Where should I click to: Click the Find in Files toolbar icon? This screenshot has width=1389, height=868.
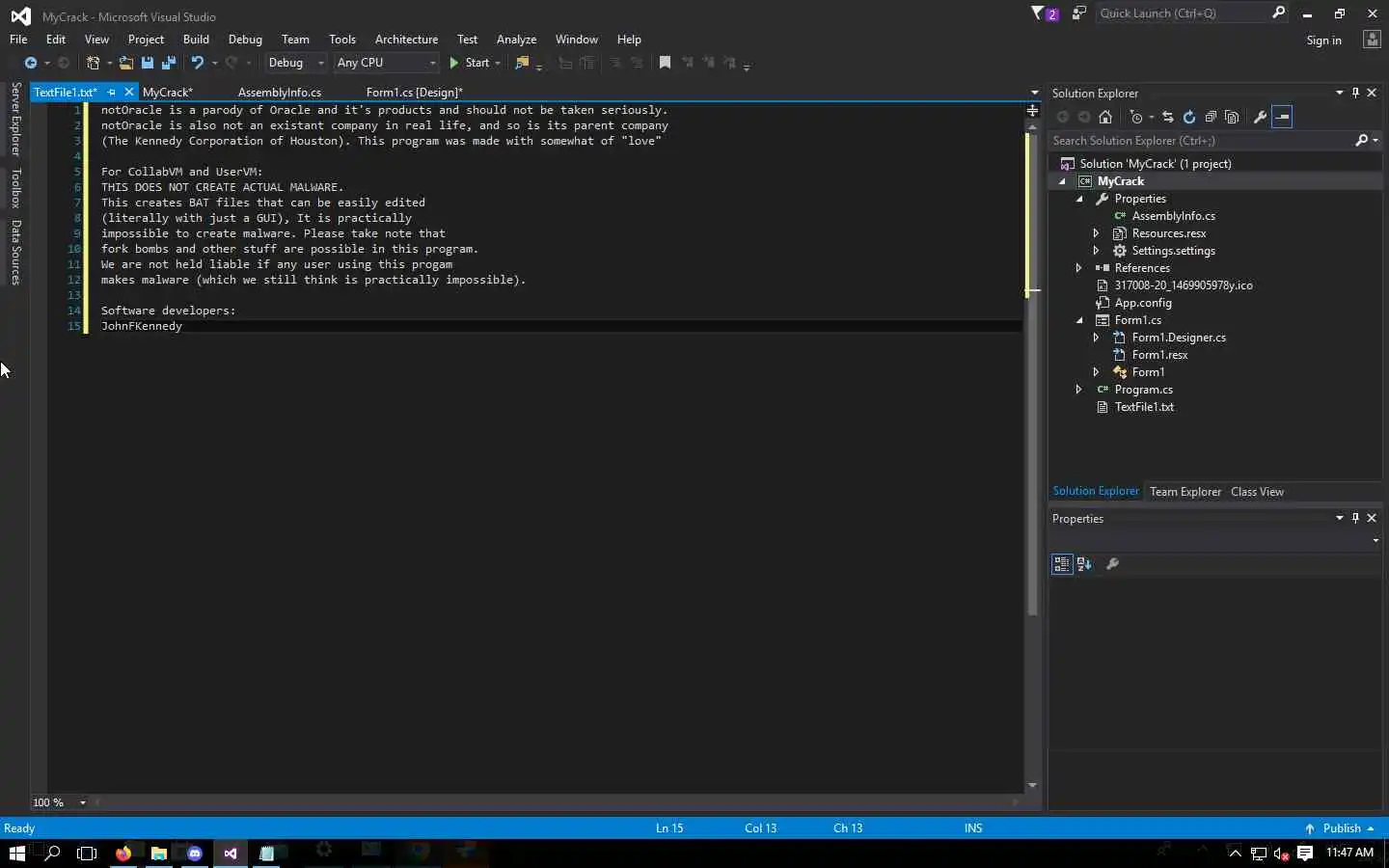[x=523, y=63]
